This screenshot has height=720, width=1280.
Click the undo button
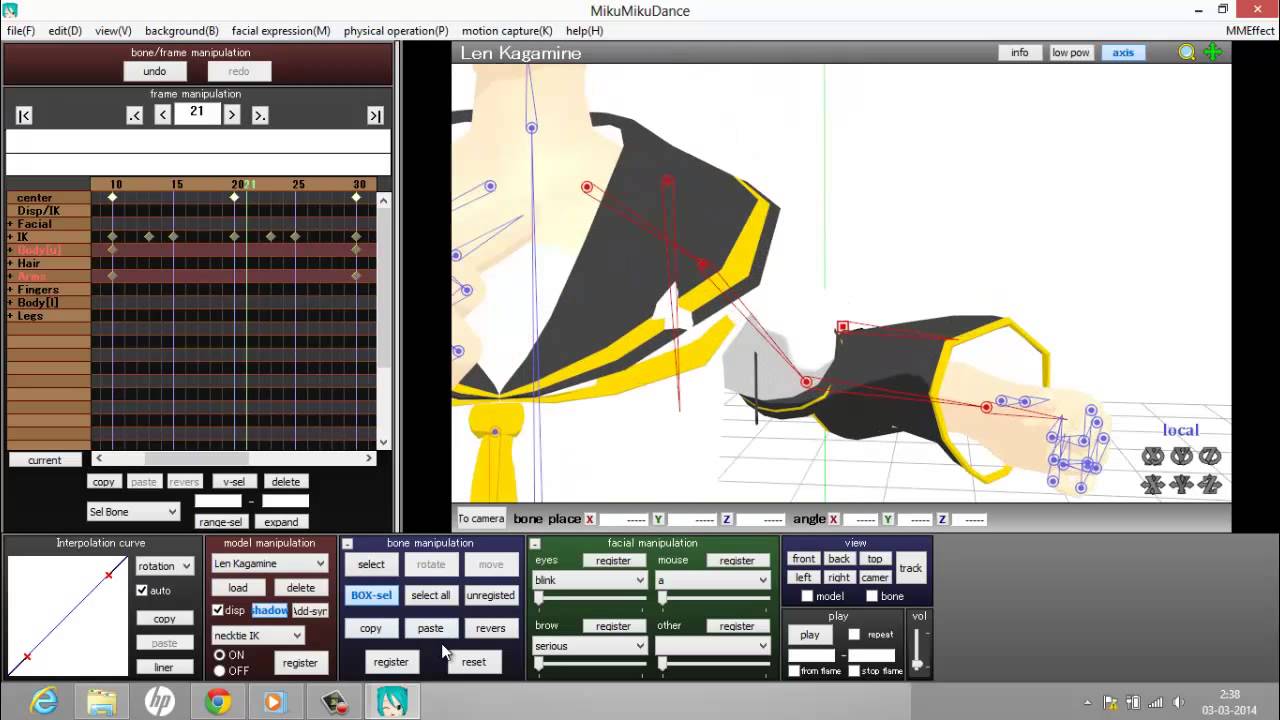pyautogui.click(x=154, y=71)
